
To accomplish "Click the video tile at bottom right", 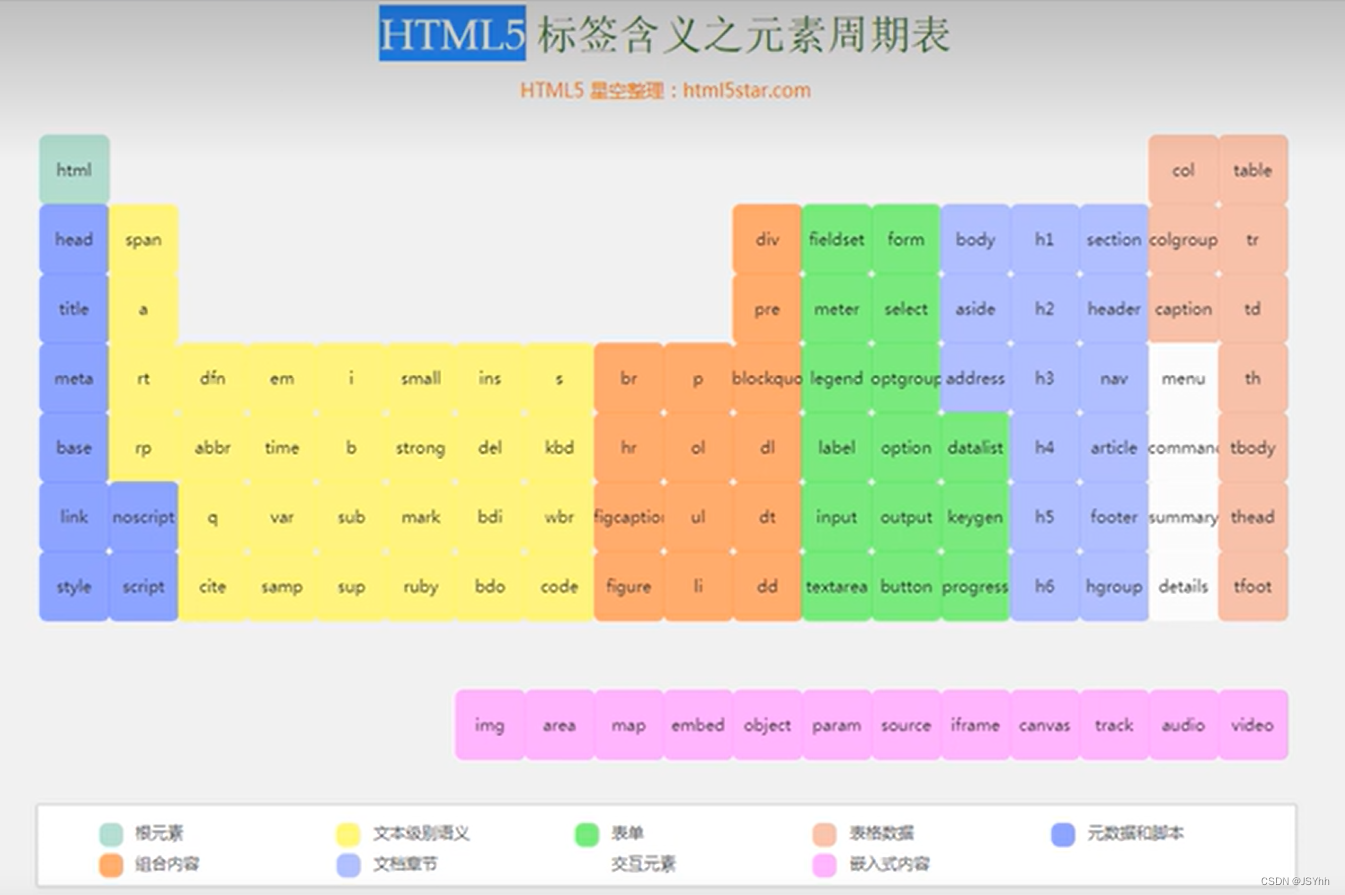I will [x=1253, y=725].
